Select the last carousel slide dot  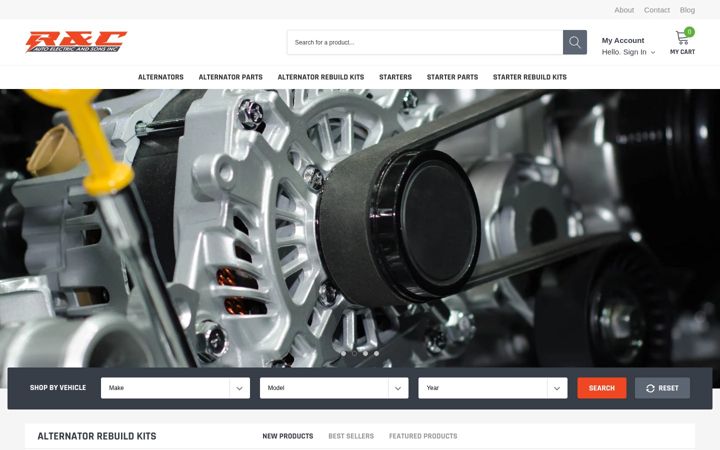pos(377,354)
